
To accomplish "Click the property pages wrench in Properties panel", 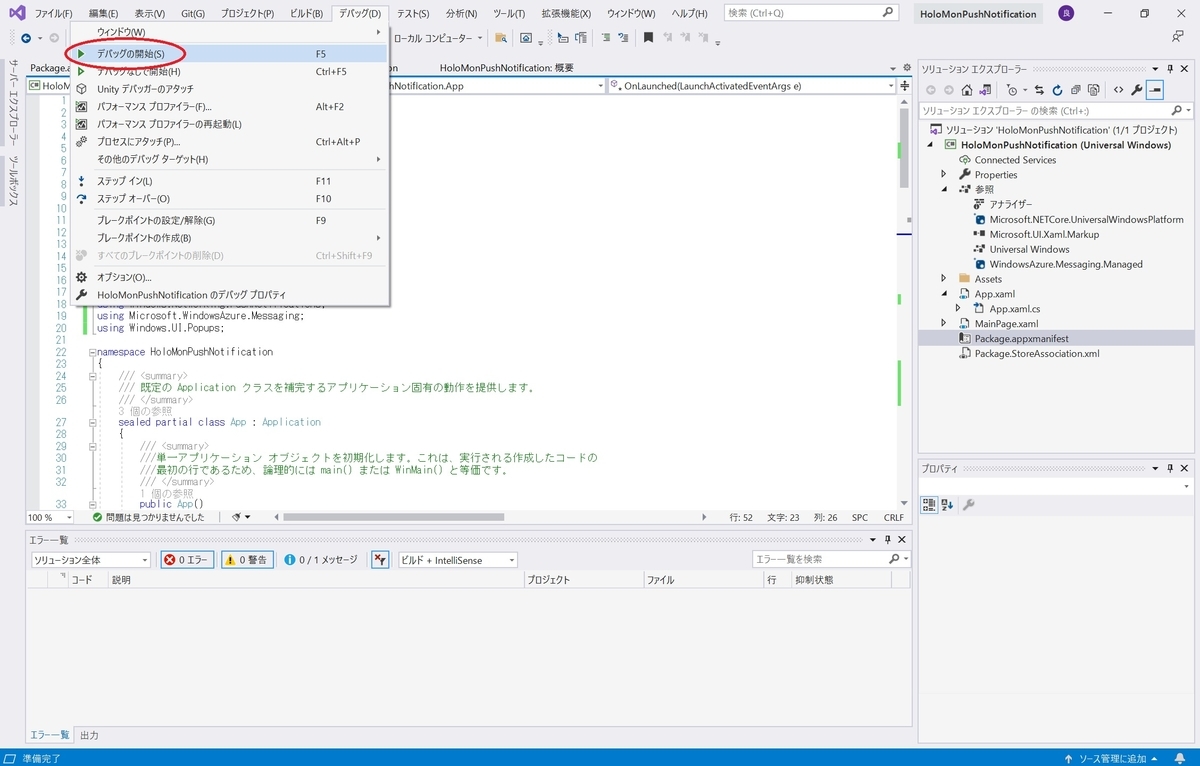I will [x=969, y=505].
